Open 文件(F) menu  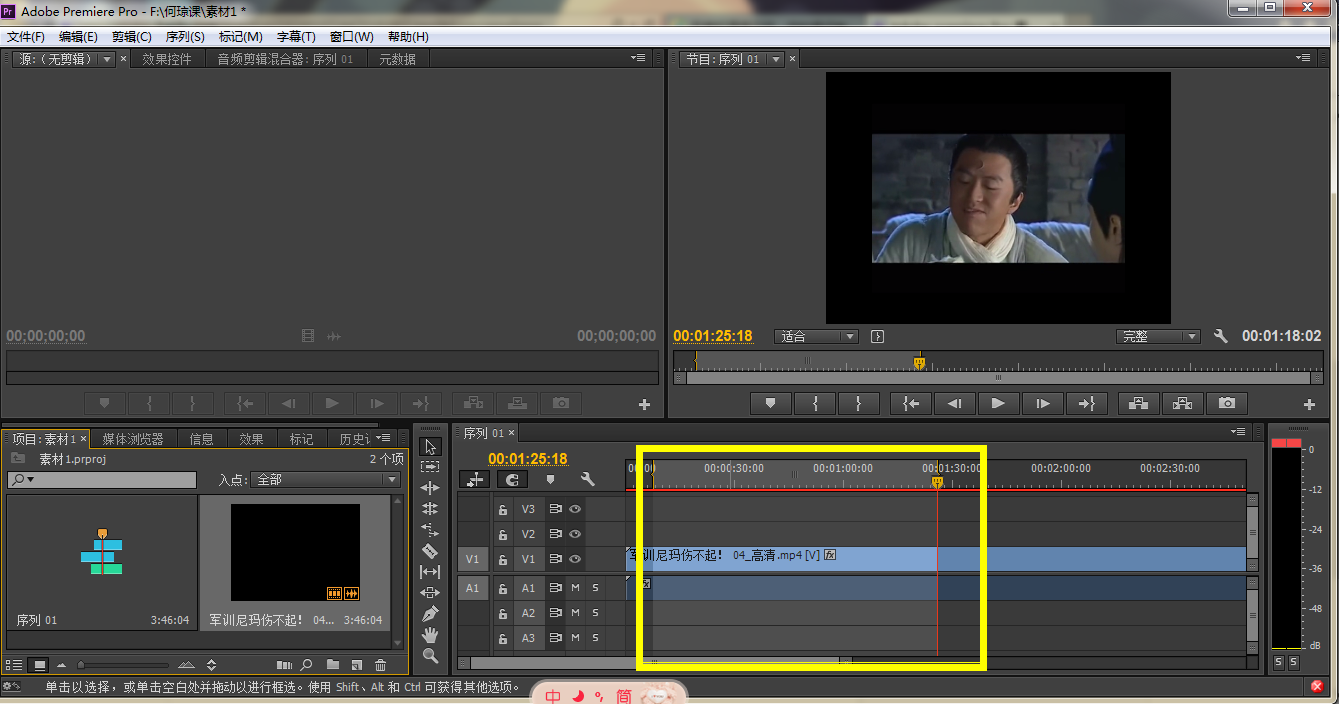point(26,37)
